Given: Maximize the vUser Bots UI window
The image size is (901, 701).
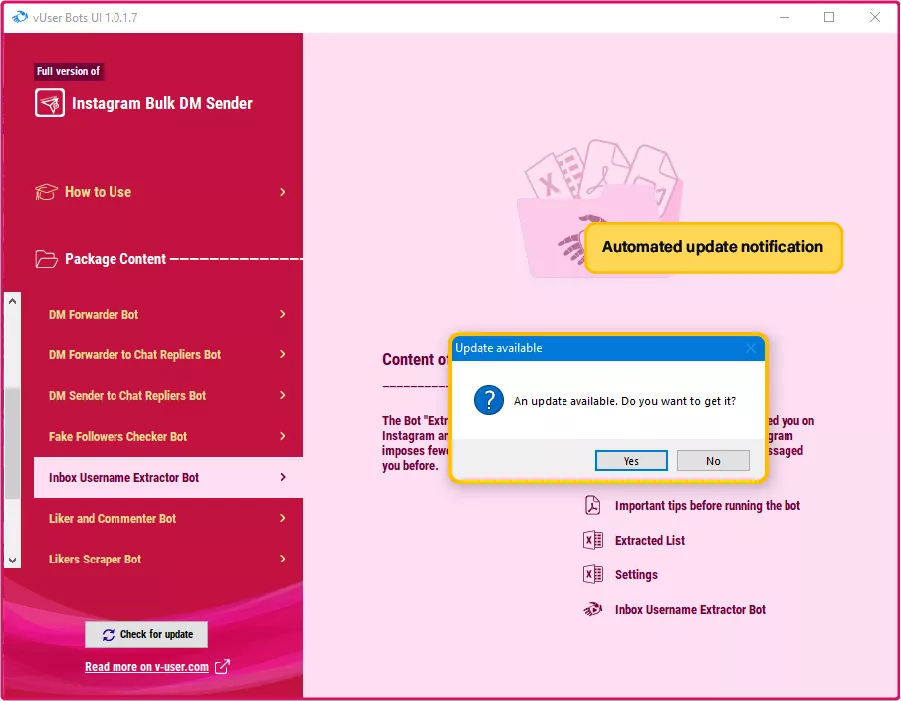Looking at the screenshot, I should coord(829,17).
